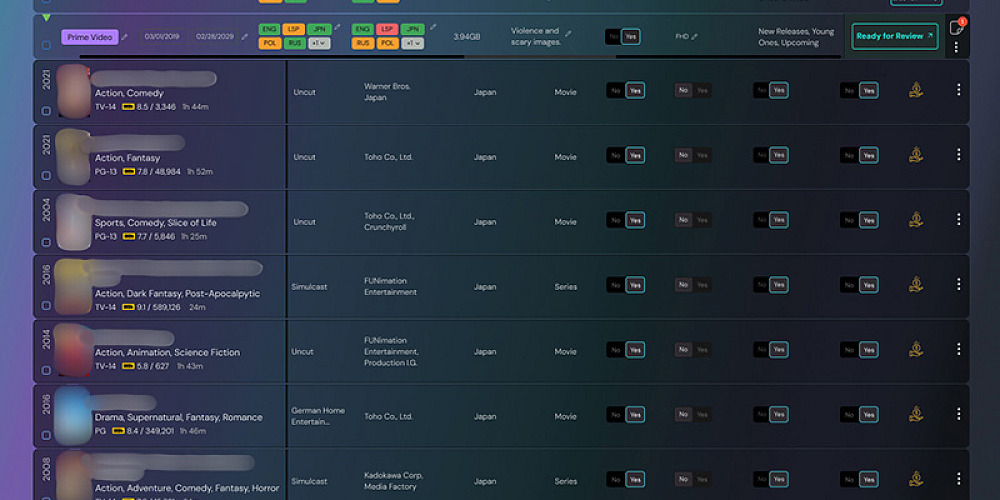Select the Prime Video tag
Viewport: 1000px width, 500px height.
(90, 37)
